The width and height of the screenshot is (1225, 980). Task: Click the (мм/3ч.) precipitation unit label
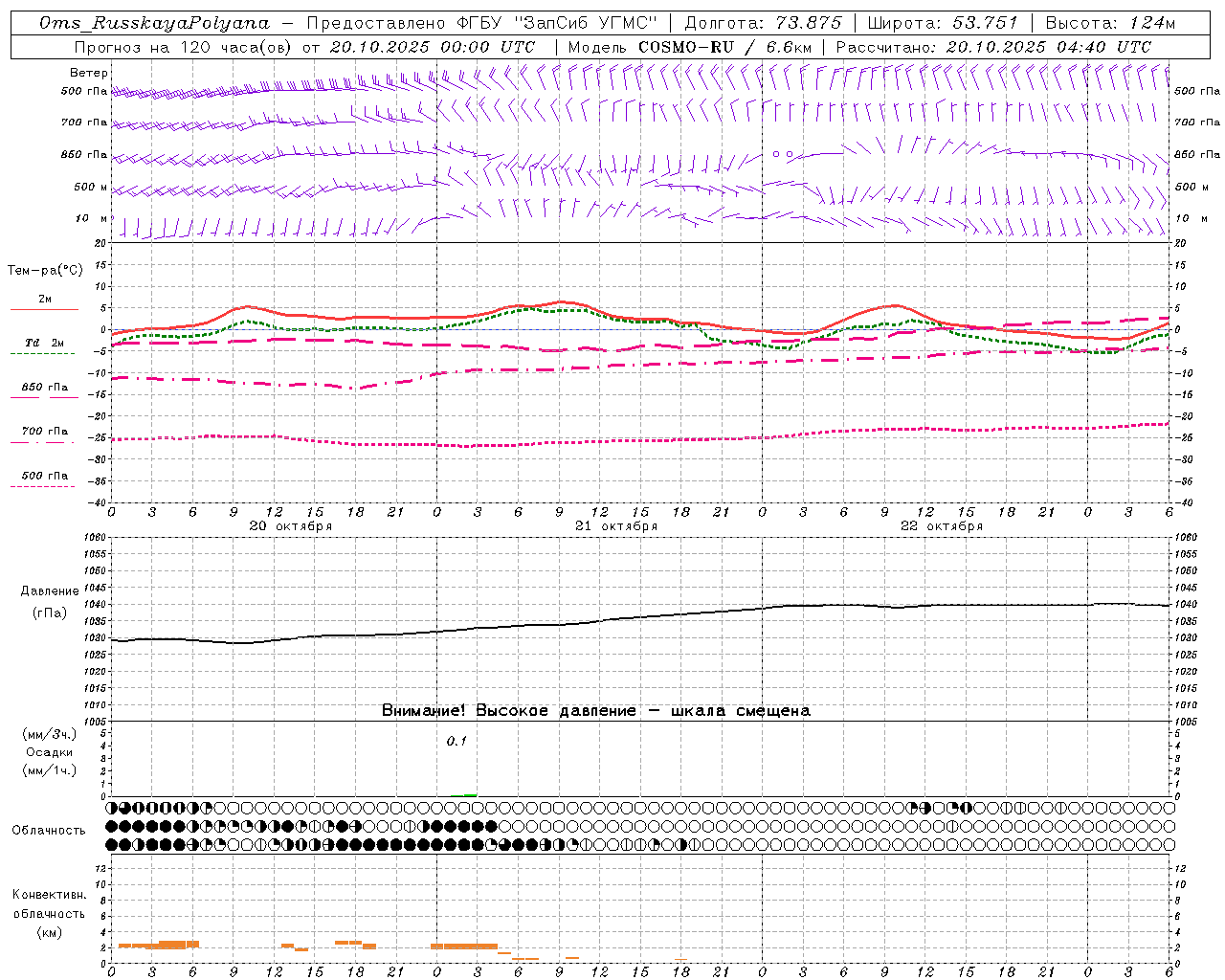50,734
